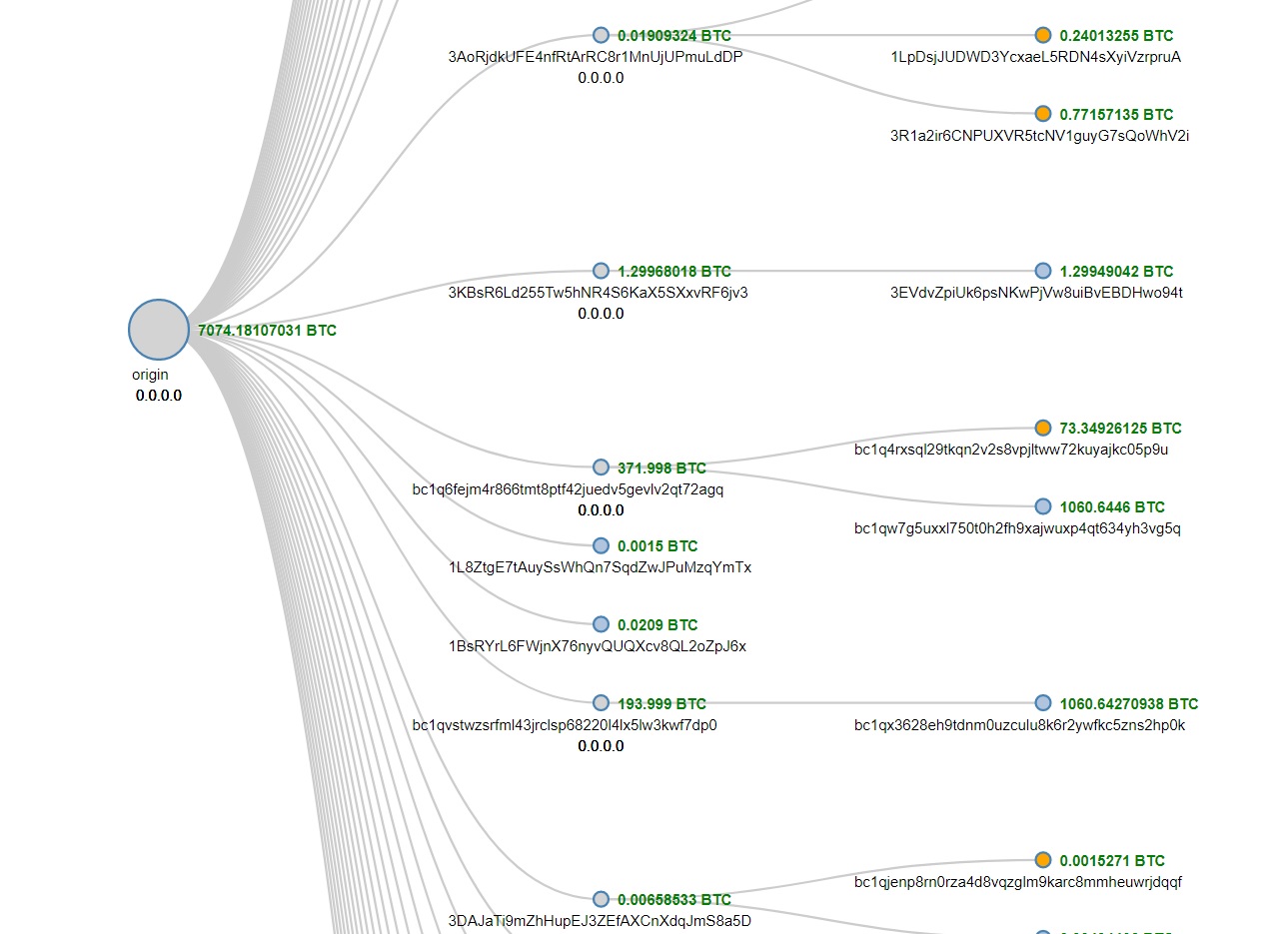Click address bc1qvstwzsrfml43jrclsp68220l4lx5lw3kwf7dp0
This screenshot has height=934, width=1288.
pyautogui.click(x=565, y=725)
